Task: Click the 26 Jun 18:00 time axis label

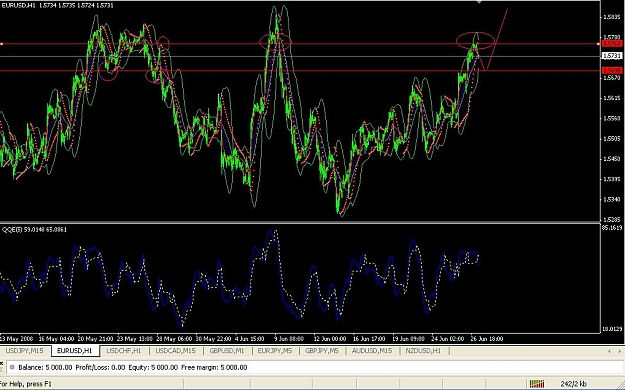Action: click(x=487, y=339)
